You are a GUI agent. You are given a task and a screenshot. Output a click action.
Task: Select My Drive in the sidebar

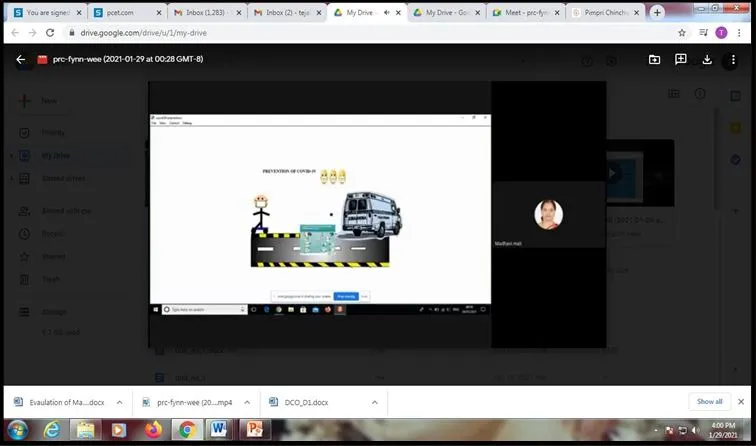pos(55,155)
